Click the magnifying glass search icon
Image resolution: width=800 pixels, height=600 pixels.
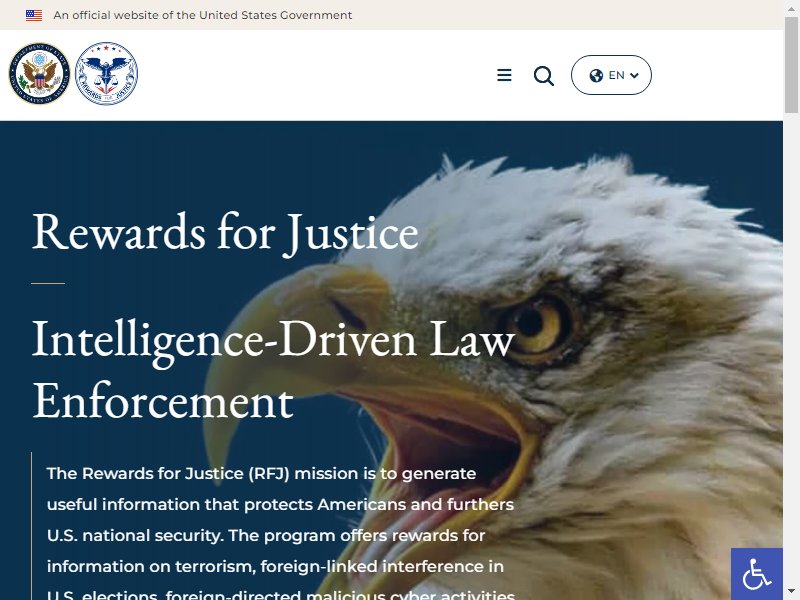(544, 76)
